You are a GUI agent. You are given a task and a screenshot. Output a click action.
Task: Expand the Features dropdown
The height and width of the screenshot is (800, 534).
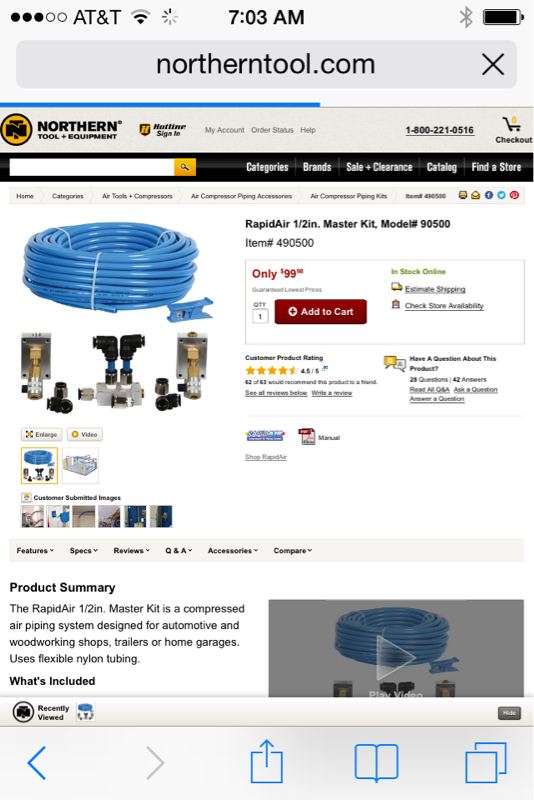[x=35, y=551]
